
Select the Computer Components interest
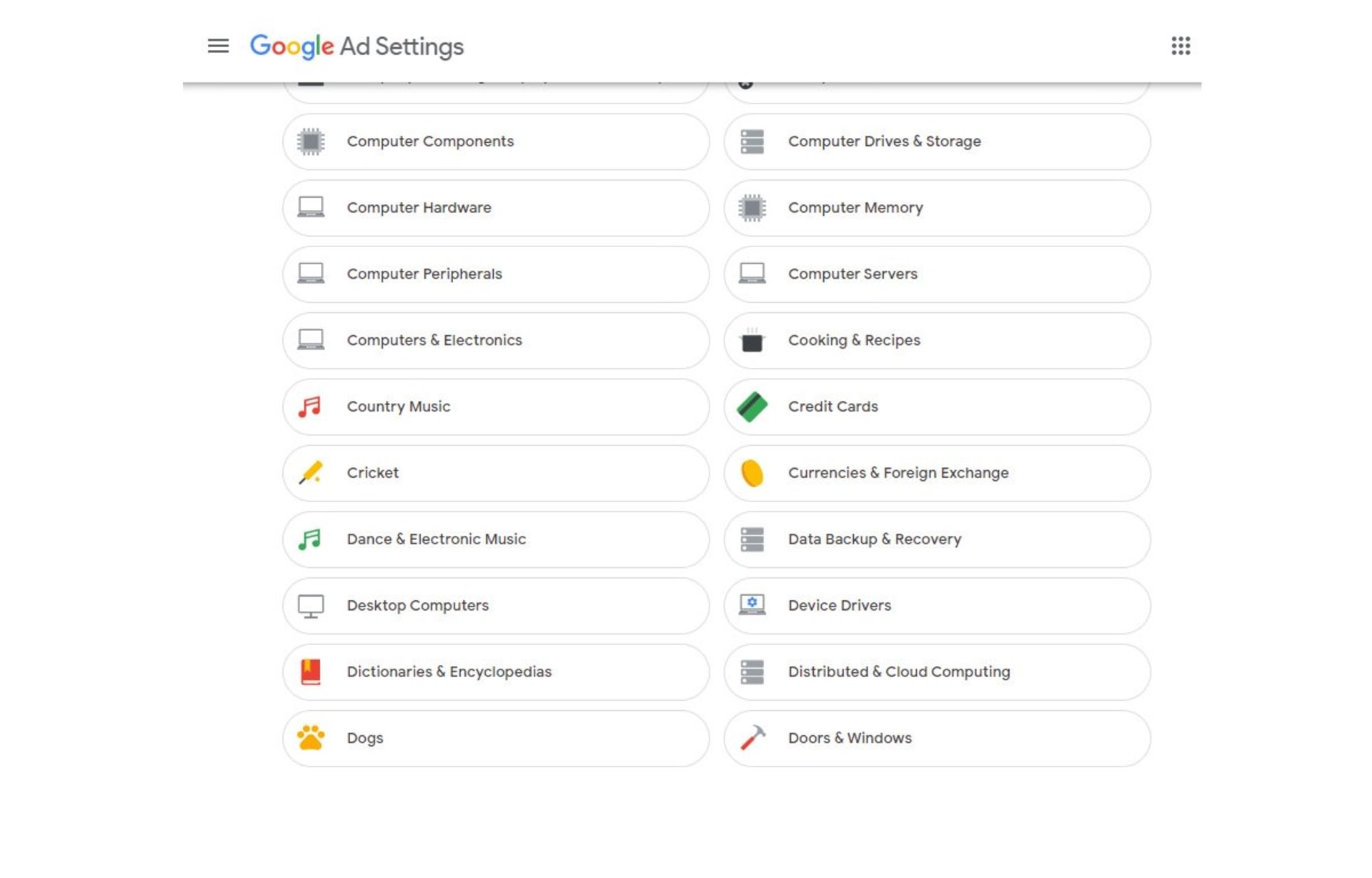tap(495, 141)
